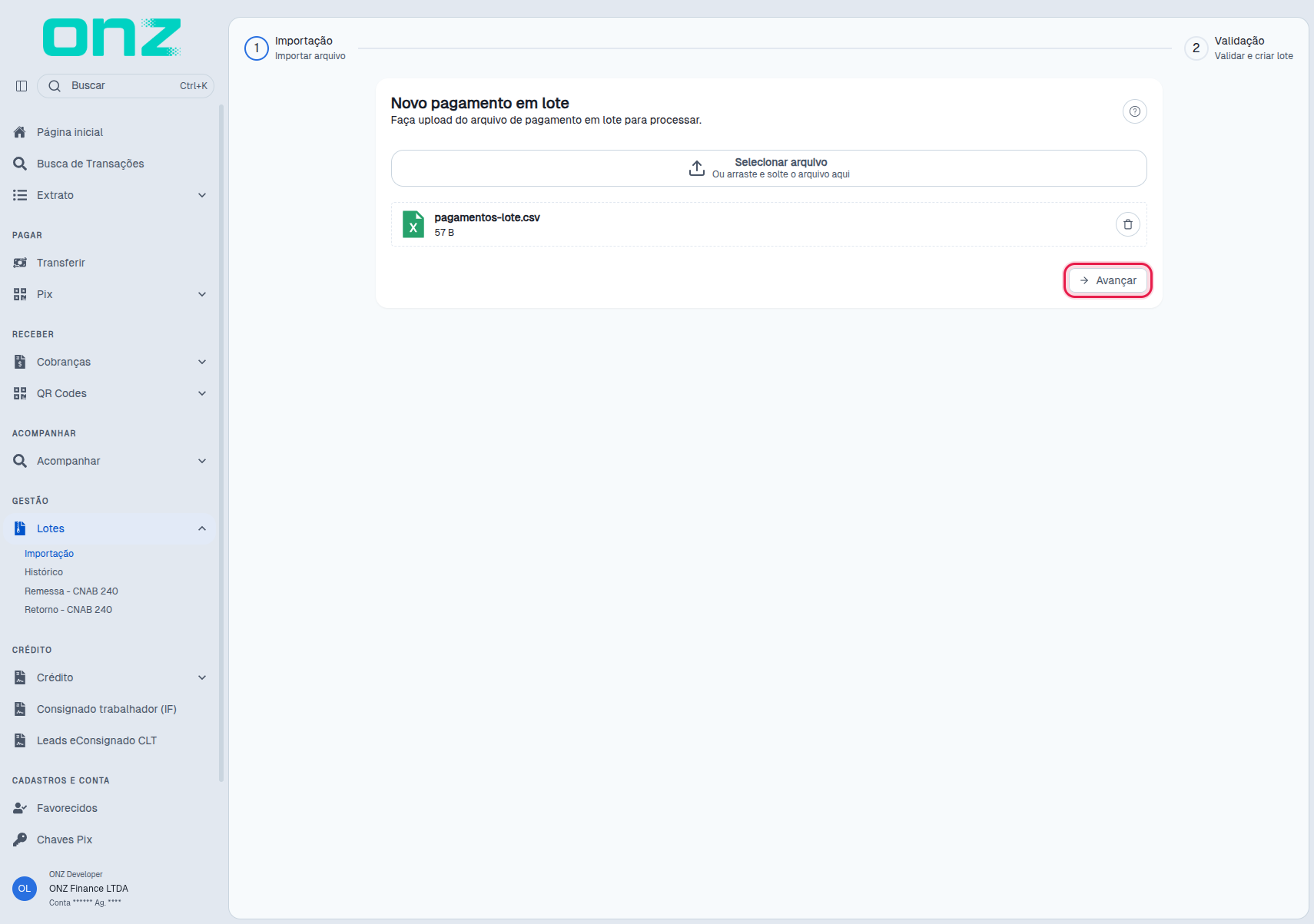Open Consignado trabalhador (IF)
The height and width of the screenshot is (924, 1314).
pos(107,709)
